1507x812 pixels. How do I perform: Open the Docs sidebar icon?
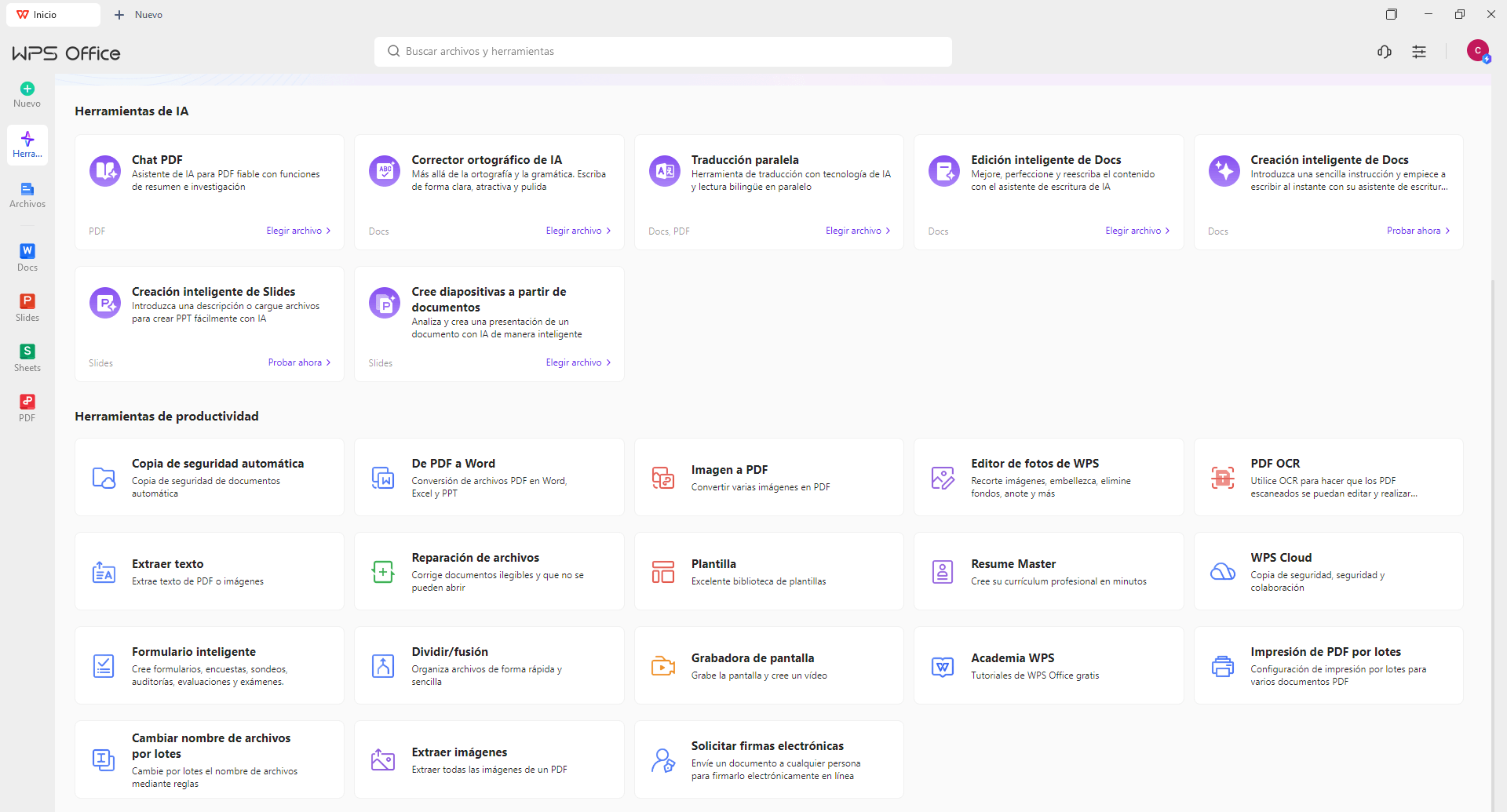(27, 257)
